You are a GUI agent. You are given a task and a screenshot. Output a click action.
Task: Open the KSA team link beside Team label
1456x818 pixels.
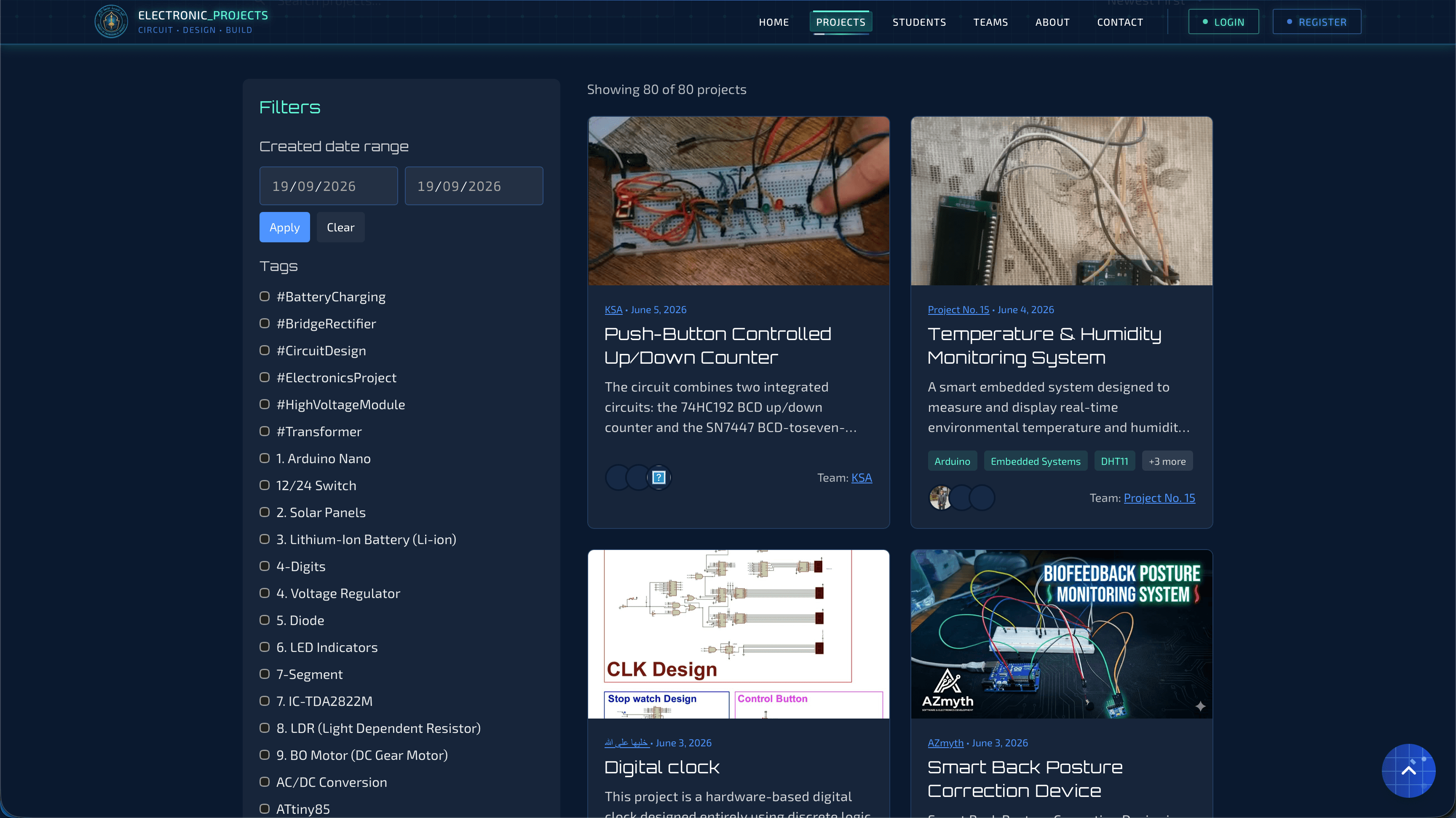pyautogui.click(x=862, y=477)
